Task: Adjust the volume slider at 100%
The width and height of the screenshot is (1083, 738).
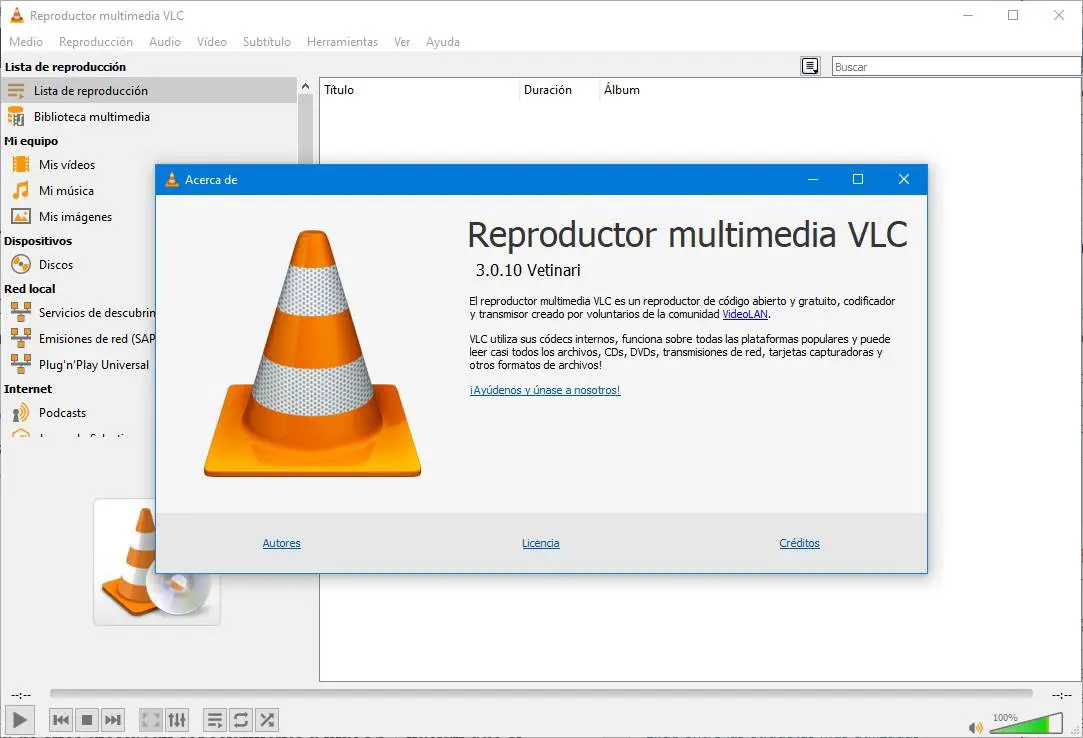Action: [1024, 723]
